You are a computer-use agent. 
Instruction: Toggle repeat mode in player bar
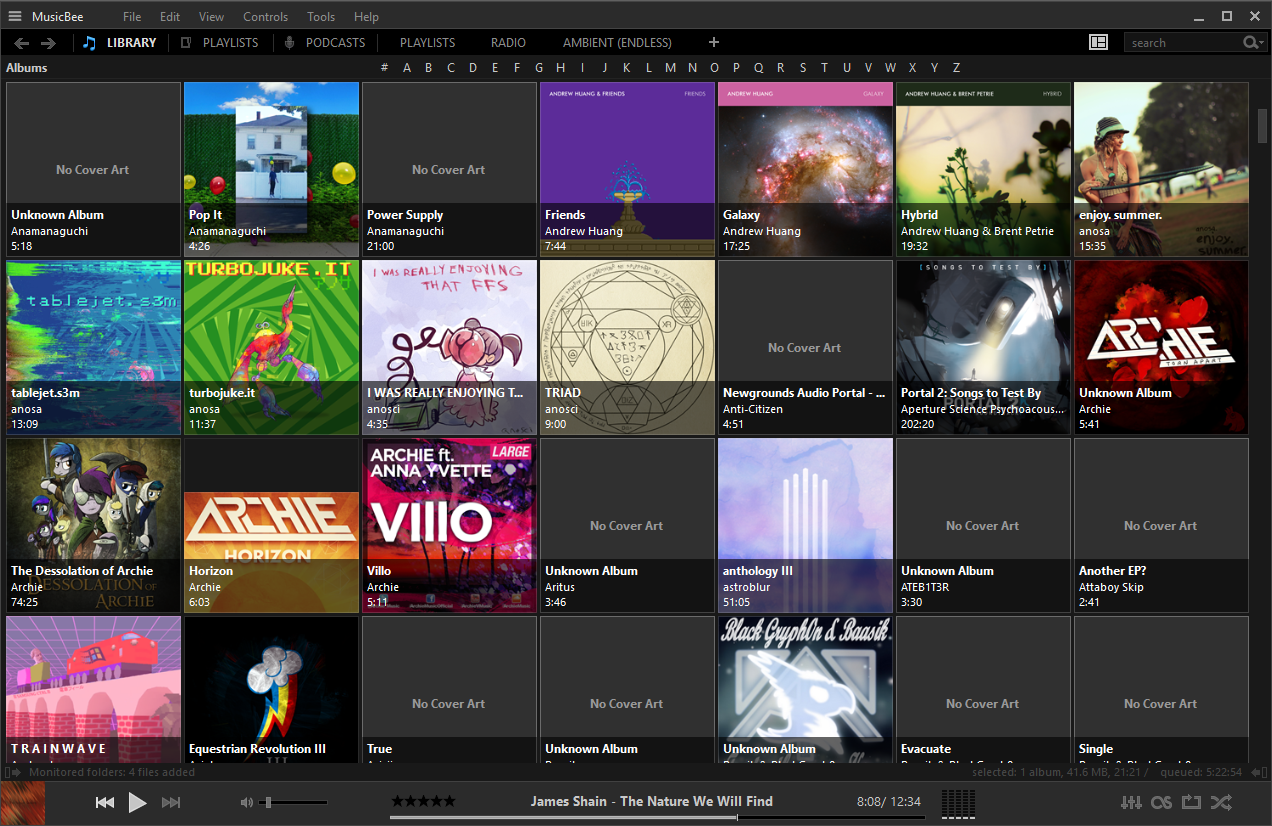[1191, 802]
